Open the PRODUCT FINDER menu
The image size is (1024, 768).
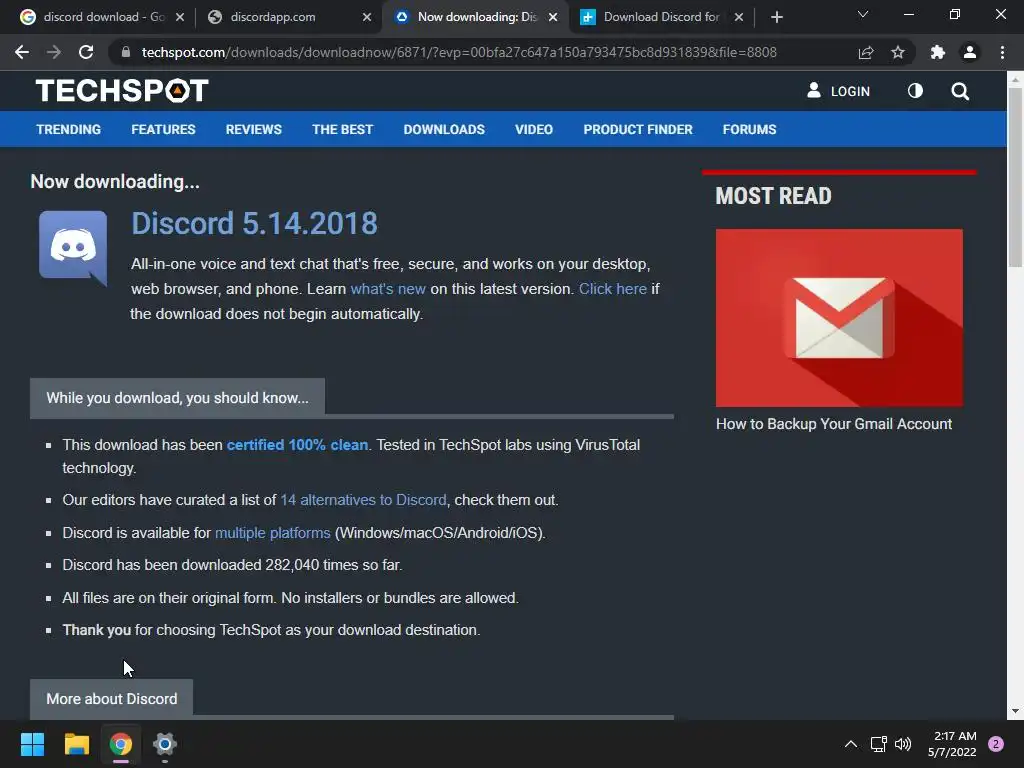click(638, 129)
